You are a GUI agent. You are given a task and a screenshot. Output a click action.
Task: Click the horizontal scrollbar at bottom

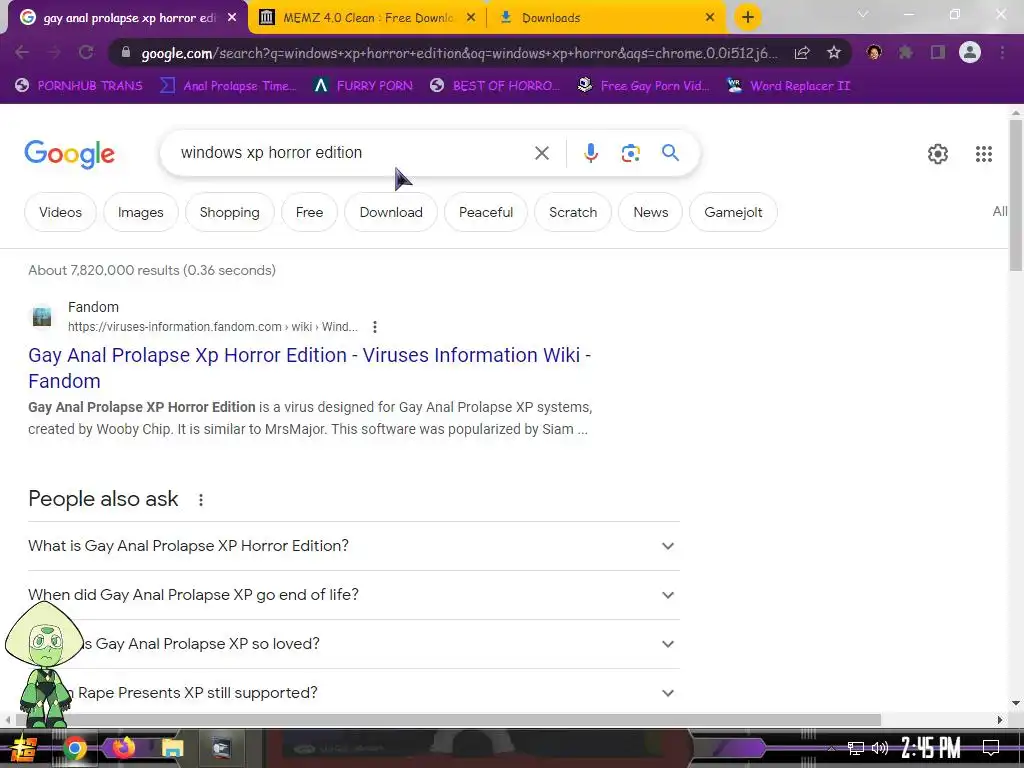tap(446, 720)
